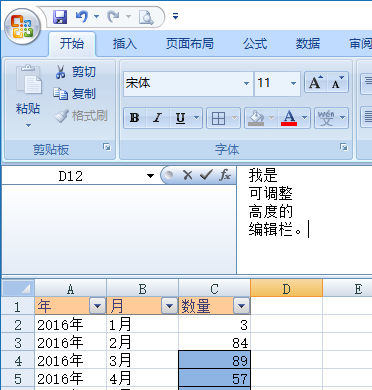Open the border style dropdown arrow
This screenshot has width=372, height=390.
235,118
